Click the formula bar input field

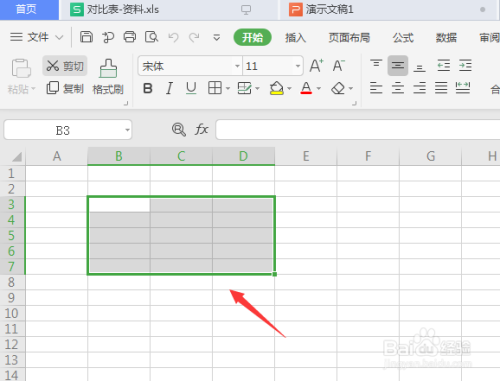click(358, 130)
